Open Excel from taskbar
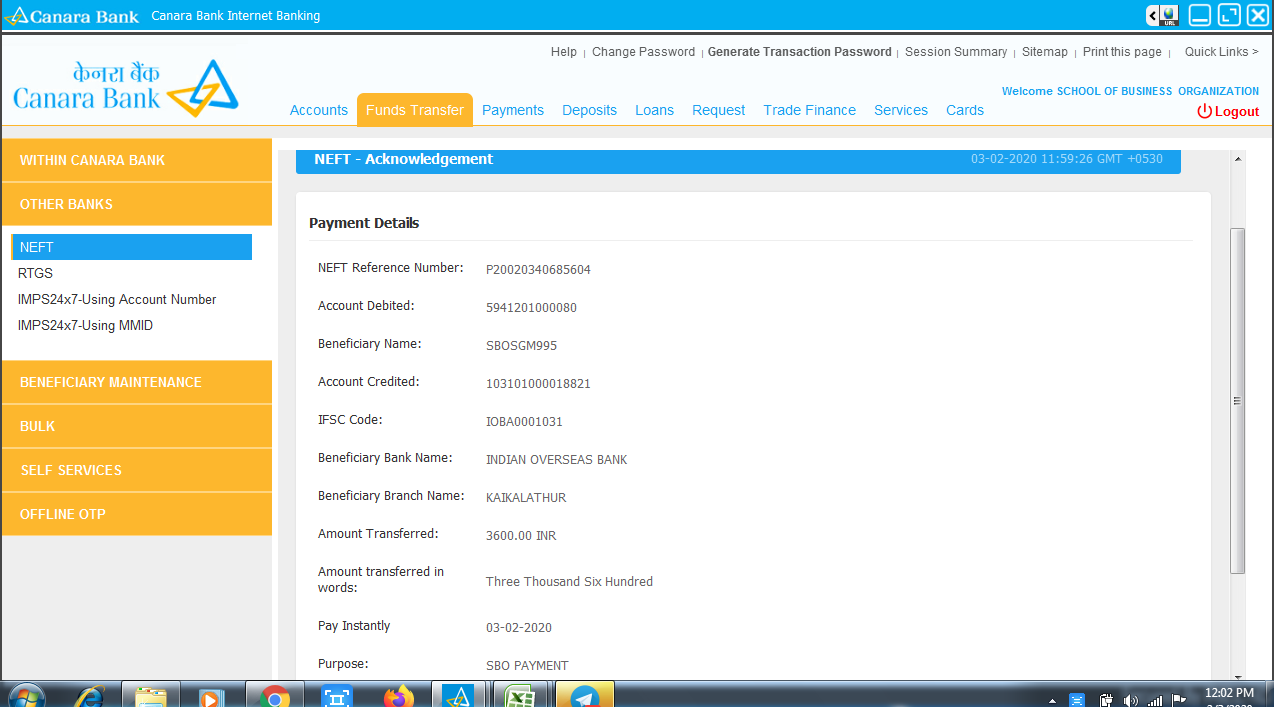This screenshot has width=1274, height=707. (520, 696)
